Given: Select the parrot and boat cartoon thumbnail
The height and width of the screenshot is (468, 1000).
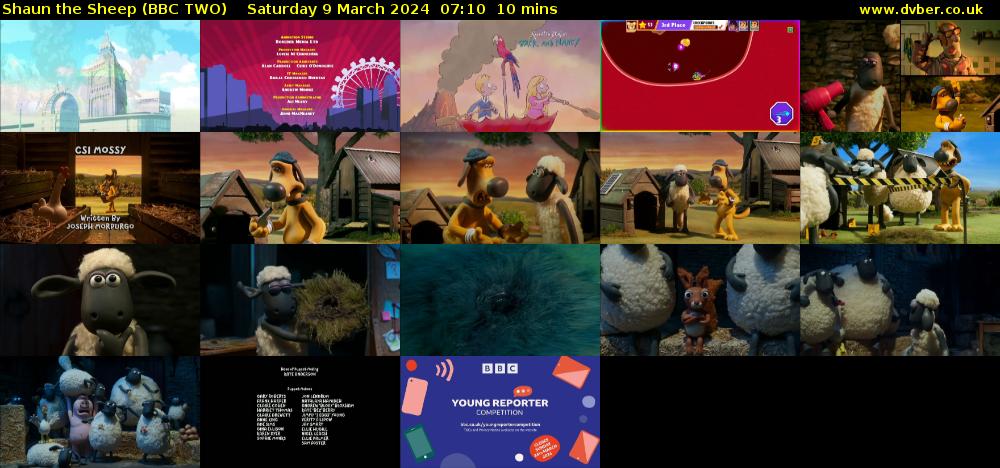Looking at the screenshot, I should click(x=500, y=76).
